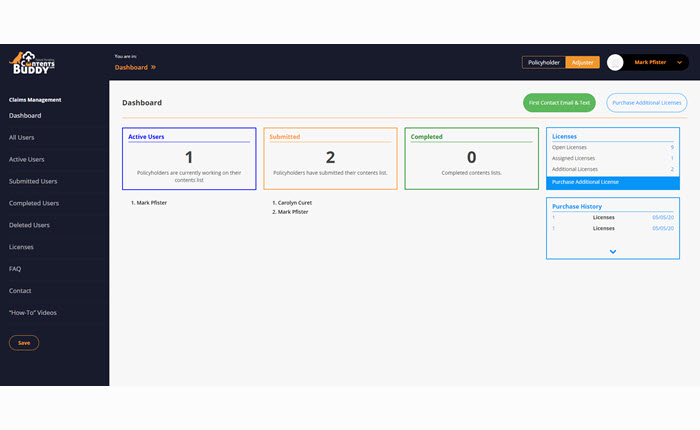Select the Active Users card
Image resolution: width=700 pixels, height=430 pixels.
[x=189, y=159]
